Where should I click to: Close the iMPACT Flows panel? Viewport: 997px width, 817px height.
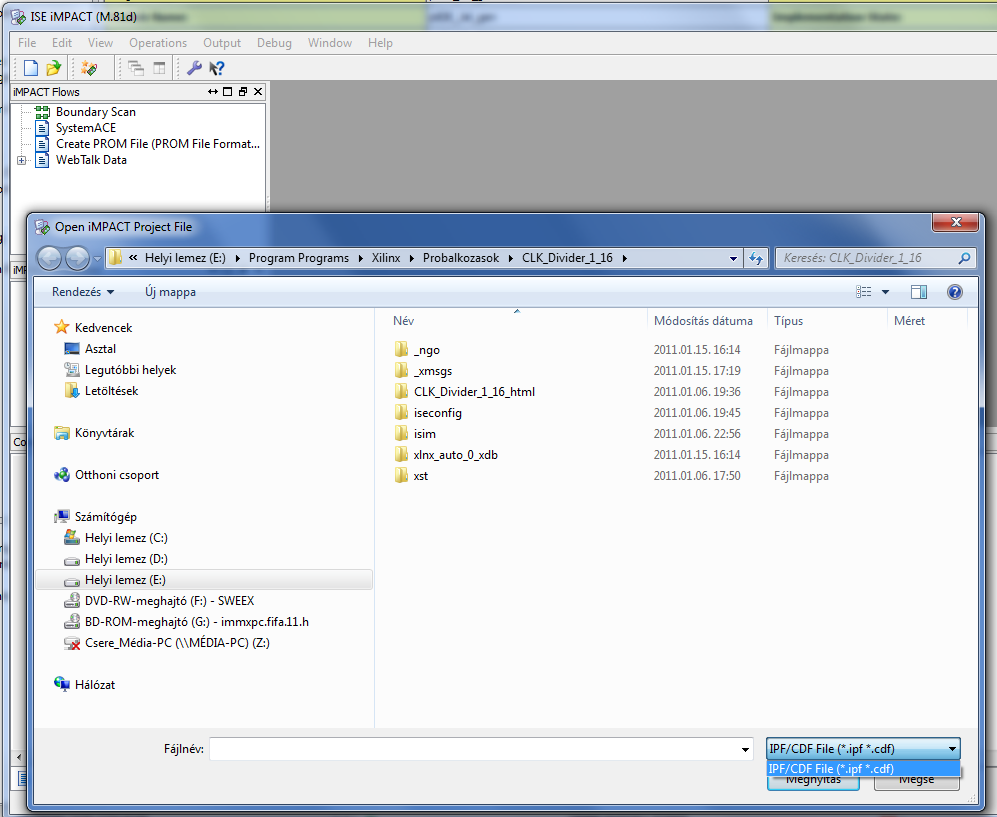(x=258, y=92)
